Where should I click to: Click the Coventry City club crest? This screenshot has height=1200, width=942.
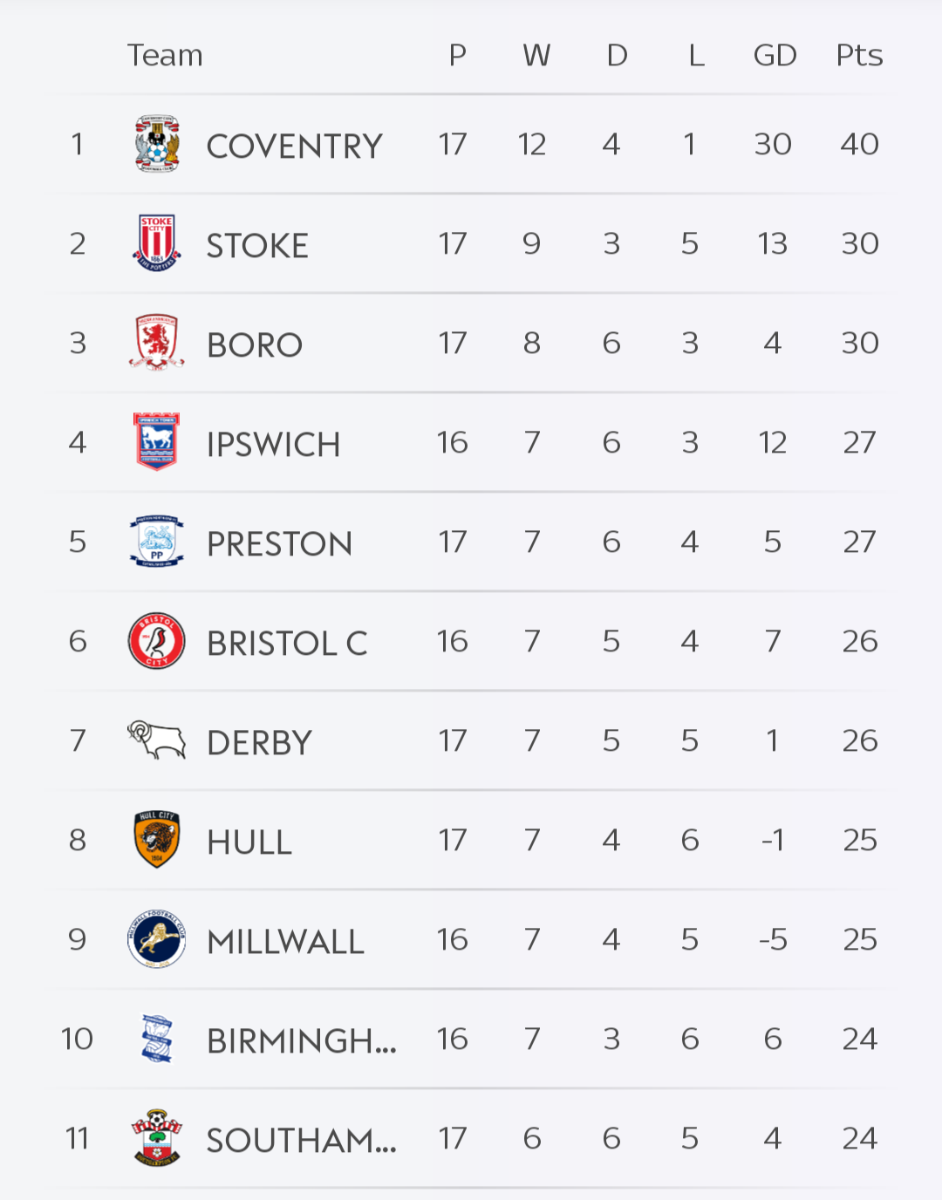point(157,144)
